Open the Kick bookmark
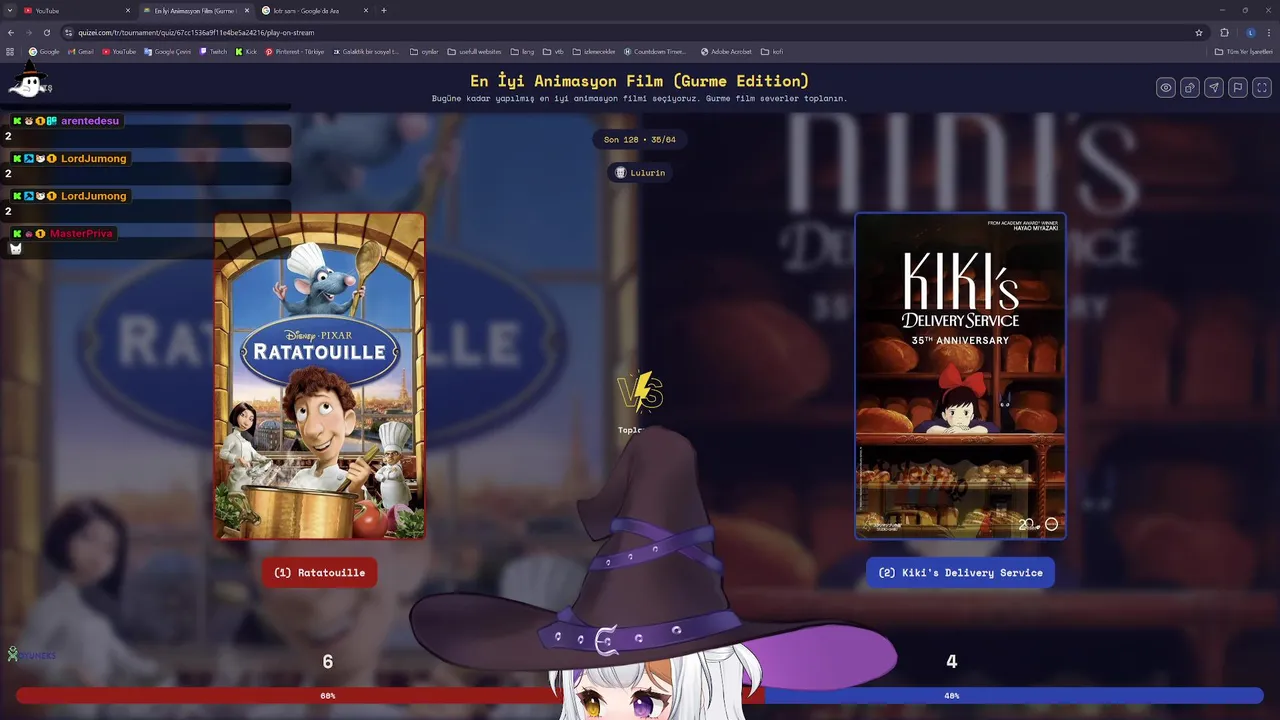Image resolution: width=1280 pixels, height=720 pixels. point(246,51)
